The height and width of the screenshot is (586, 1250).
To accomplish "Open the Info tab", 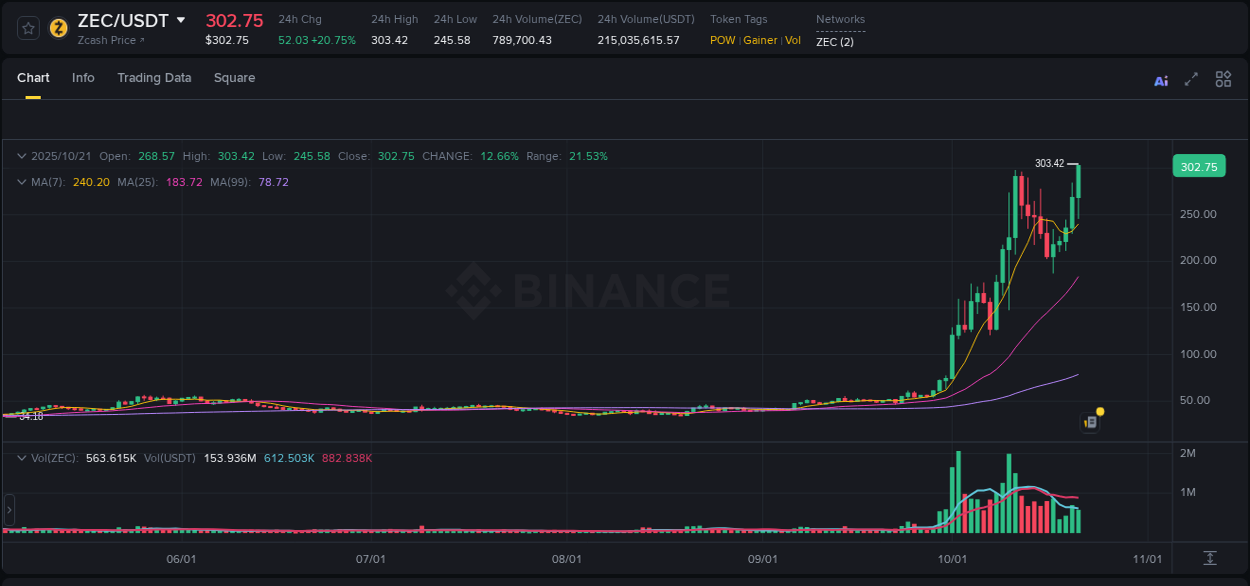I will (83, 77).
